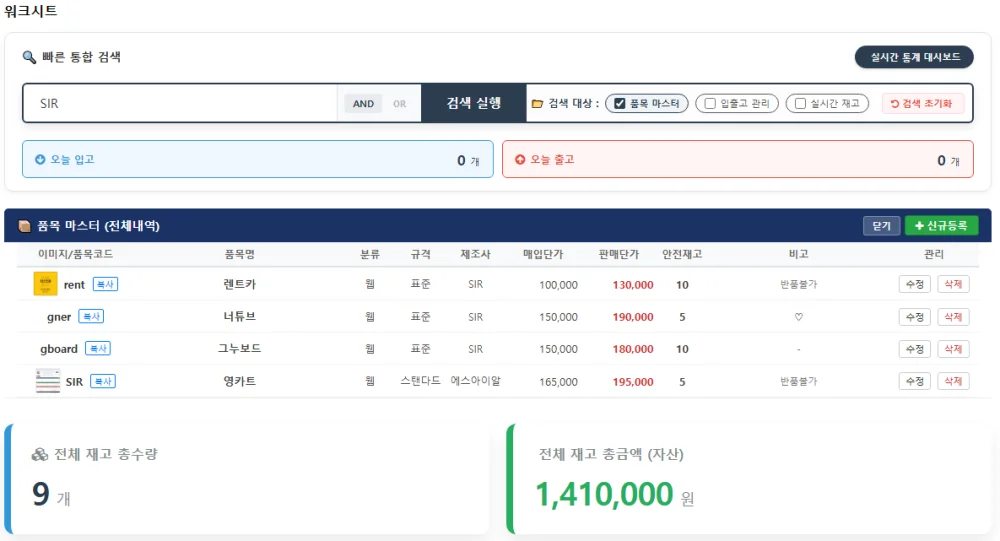Copy the gboard item with 복사
Viewport: 1000px width, 541px height.
click(x=98, y=348)
